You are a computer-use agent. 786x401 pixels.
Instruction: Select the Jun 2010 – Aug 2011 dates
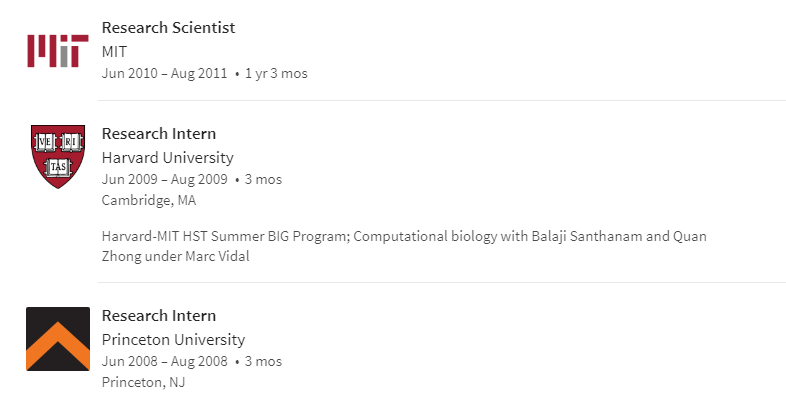click(x=164, y=73)
